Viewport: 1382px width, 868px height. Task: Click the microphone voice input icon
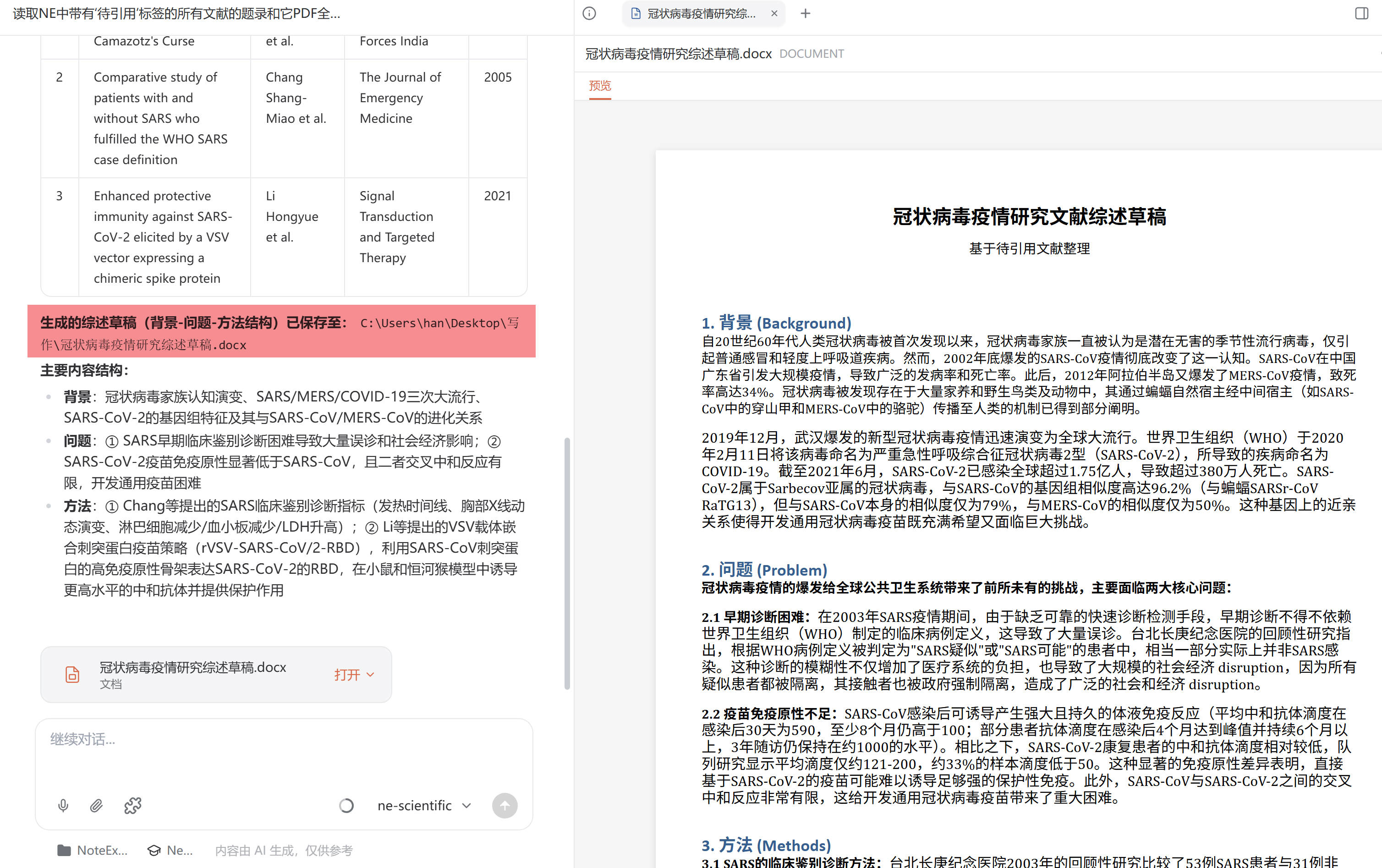coord(63,805)
